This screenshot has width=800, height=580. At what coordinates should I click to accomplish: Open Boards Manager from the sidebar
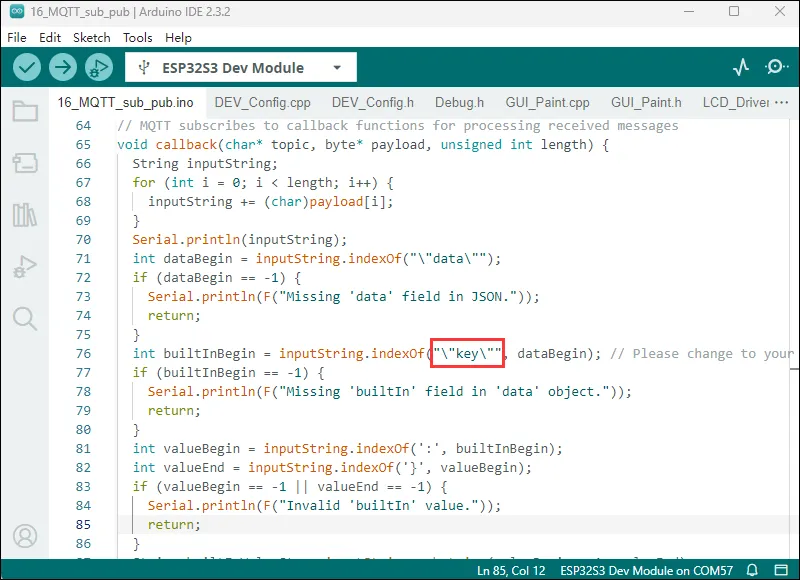click(x=25, y=163)
